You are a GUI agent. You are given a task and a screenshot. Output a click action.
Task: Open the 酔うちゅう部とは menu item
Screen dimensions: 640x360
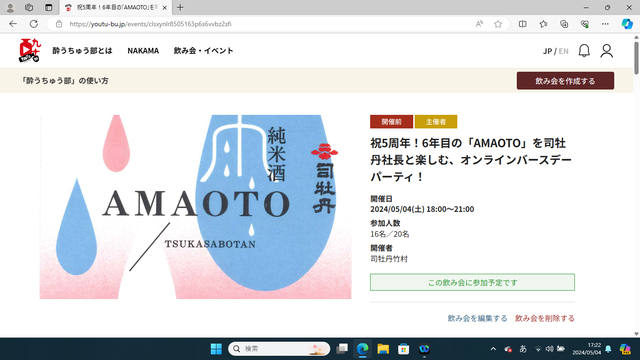click(82, 51)
